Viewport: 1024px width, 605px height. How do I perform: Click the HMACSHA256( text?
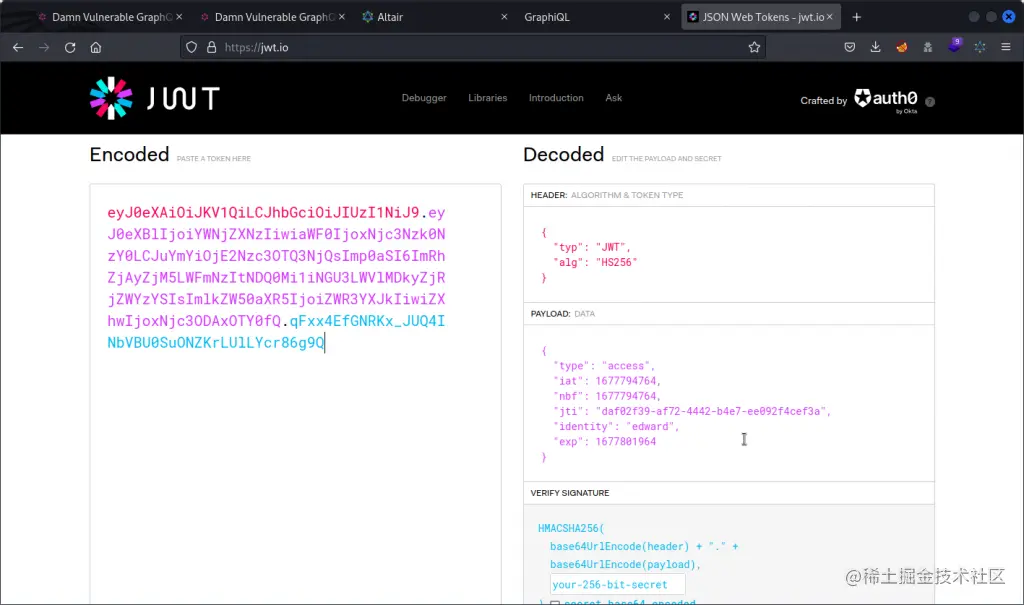[571, 528]
